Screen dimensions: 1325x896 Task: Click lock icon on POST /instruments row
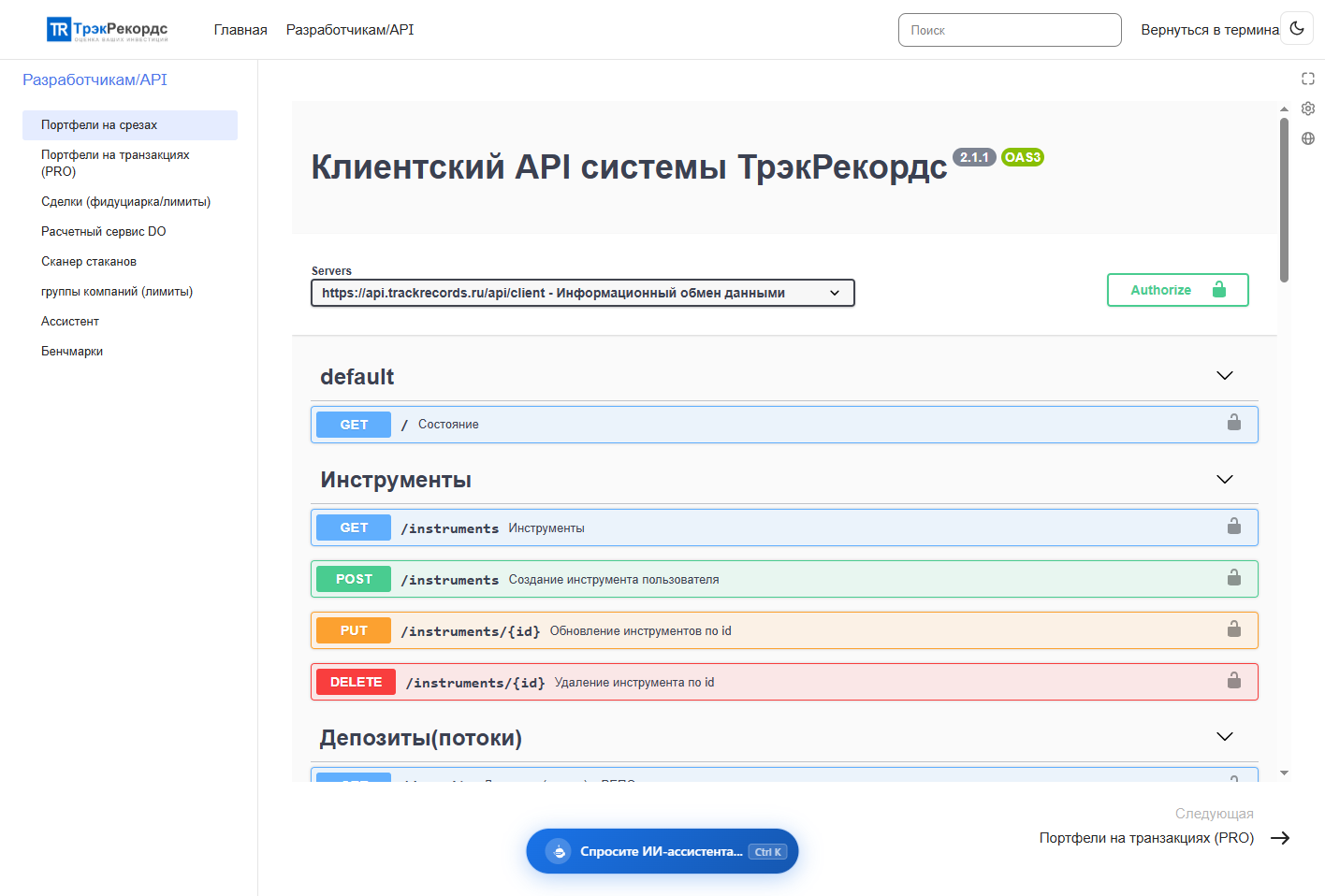click(x=1234, y=578)
